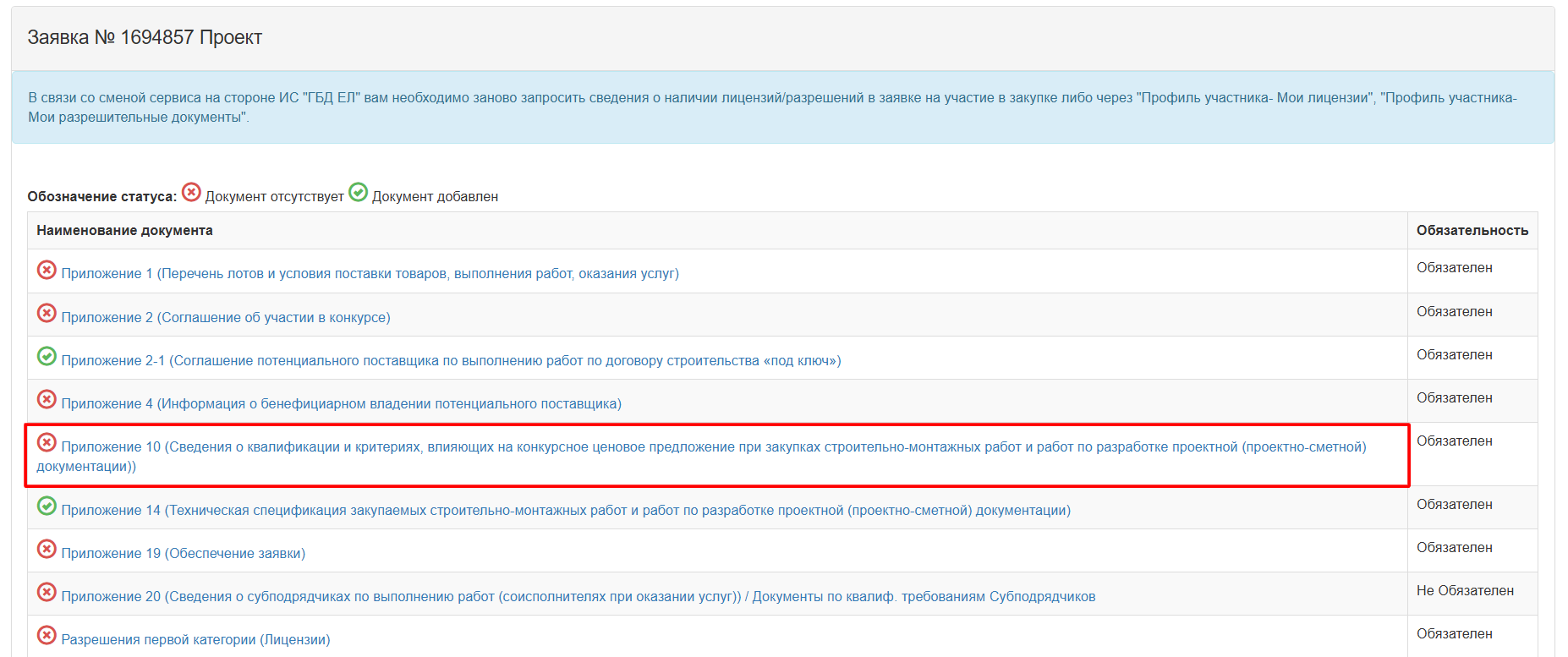The height and width of the screenshot is (657, 1568).
Task: Open Приложение 20 (Сведения о субподрядчиках) link
Action: click(x=578, y=597)
